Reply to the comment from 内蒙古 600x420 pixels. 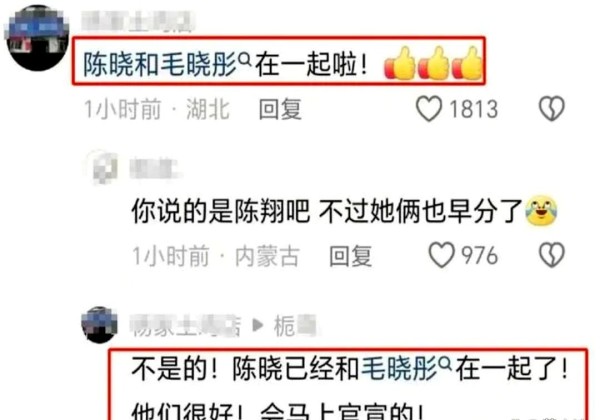(351, 256)
